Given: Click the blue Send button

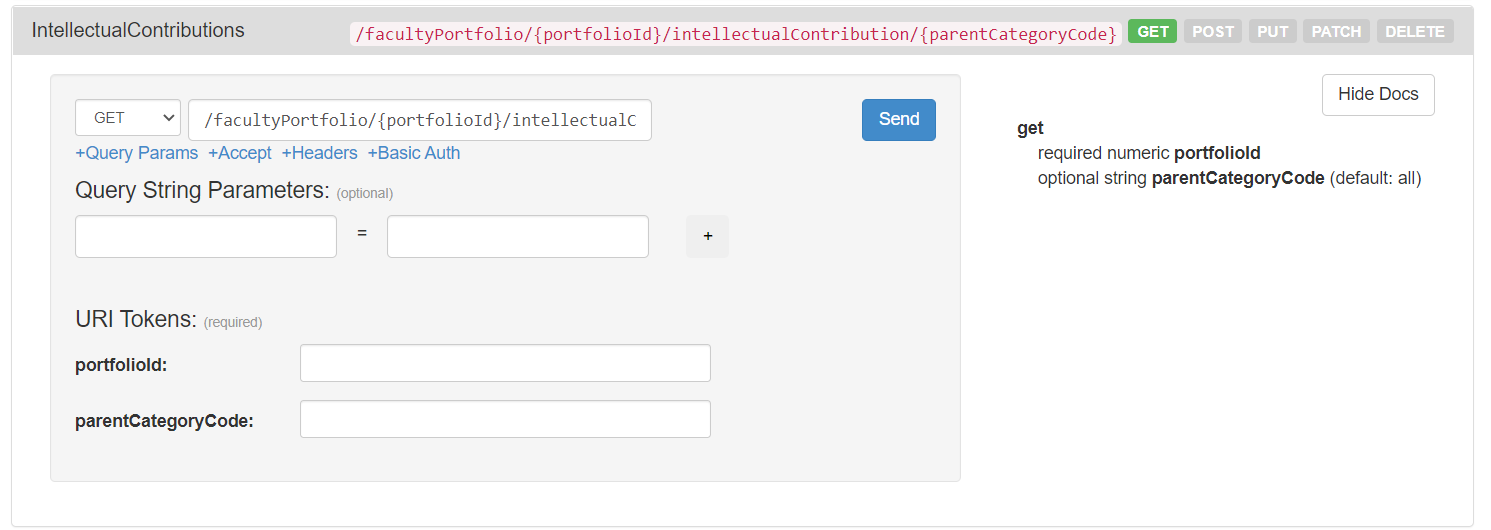Looking at the screenshot, I should (x=898, y=120).
